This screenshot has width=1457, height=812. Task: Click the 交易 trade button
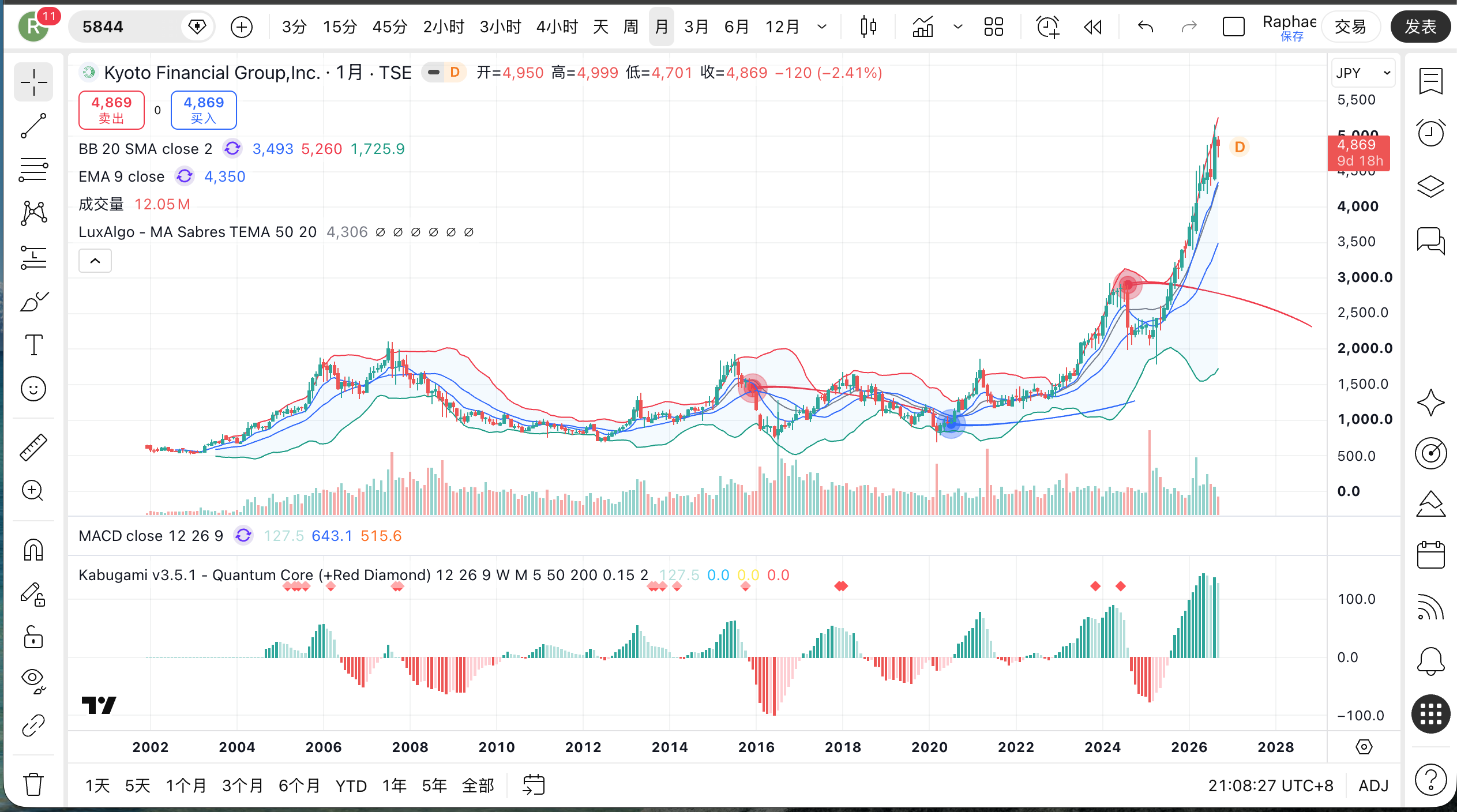click(1350, 27)
